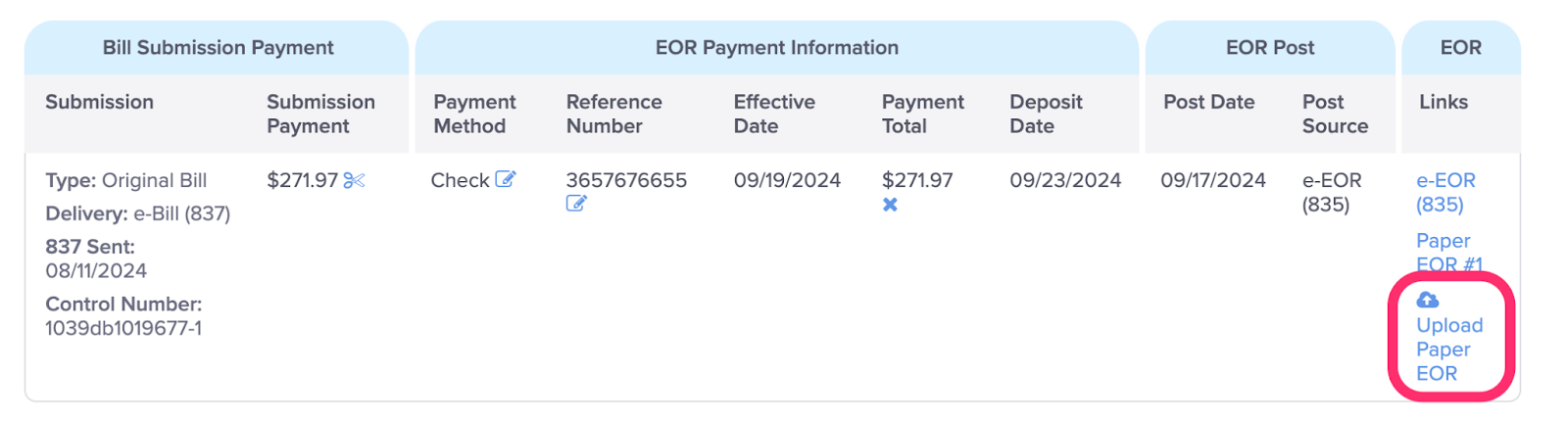Image resolution: width=1568 pixels, height=421 pixels.
Task: Select the Bill Submission Payment header
Action: click(218, 47)
